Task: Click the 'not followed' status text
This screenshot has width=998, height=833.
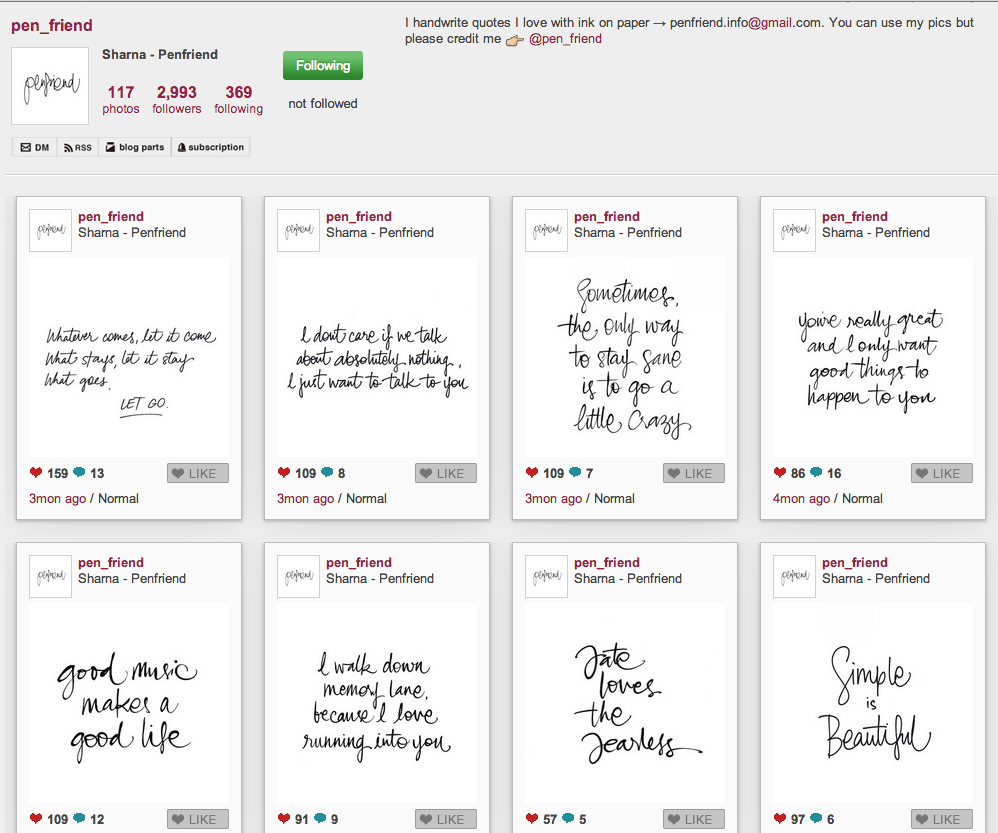Action: point(323,104)
